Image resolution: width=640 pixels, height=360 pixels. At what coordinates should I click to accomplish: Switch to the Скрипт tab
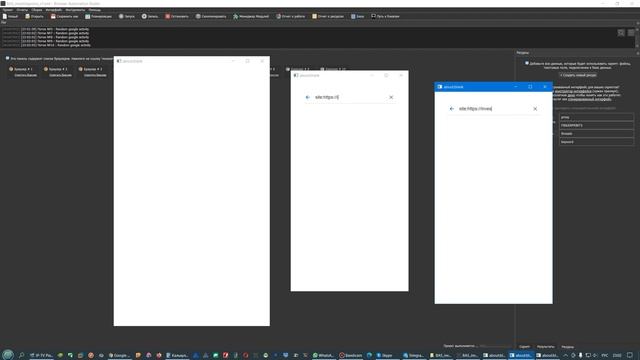(524, 347)
